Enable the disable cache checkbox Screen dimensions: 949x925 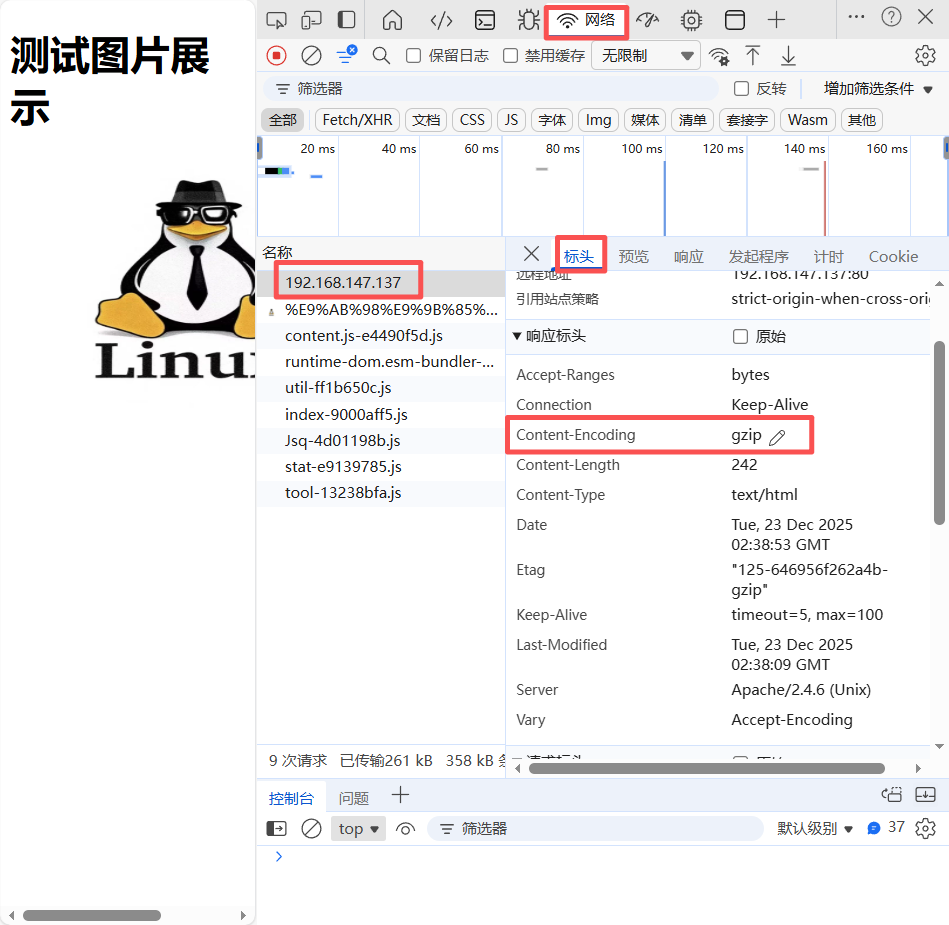click(510, 56)
